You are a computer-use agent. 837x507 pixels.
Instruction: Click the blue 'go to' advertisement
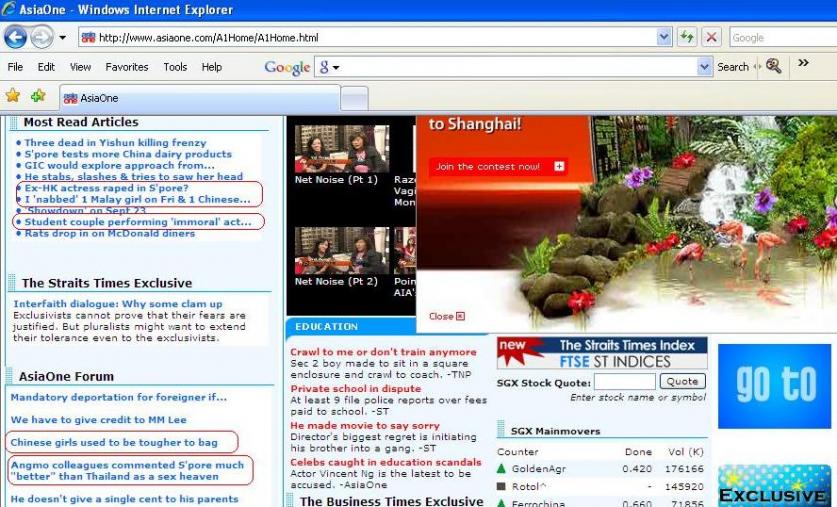(775, 386)
